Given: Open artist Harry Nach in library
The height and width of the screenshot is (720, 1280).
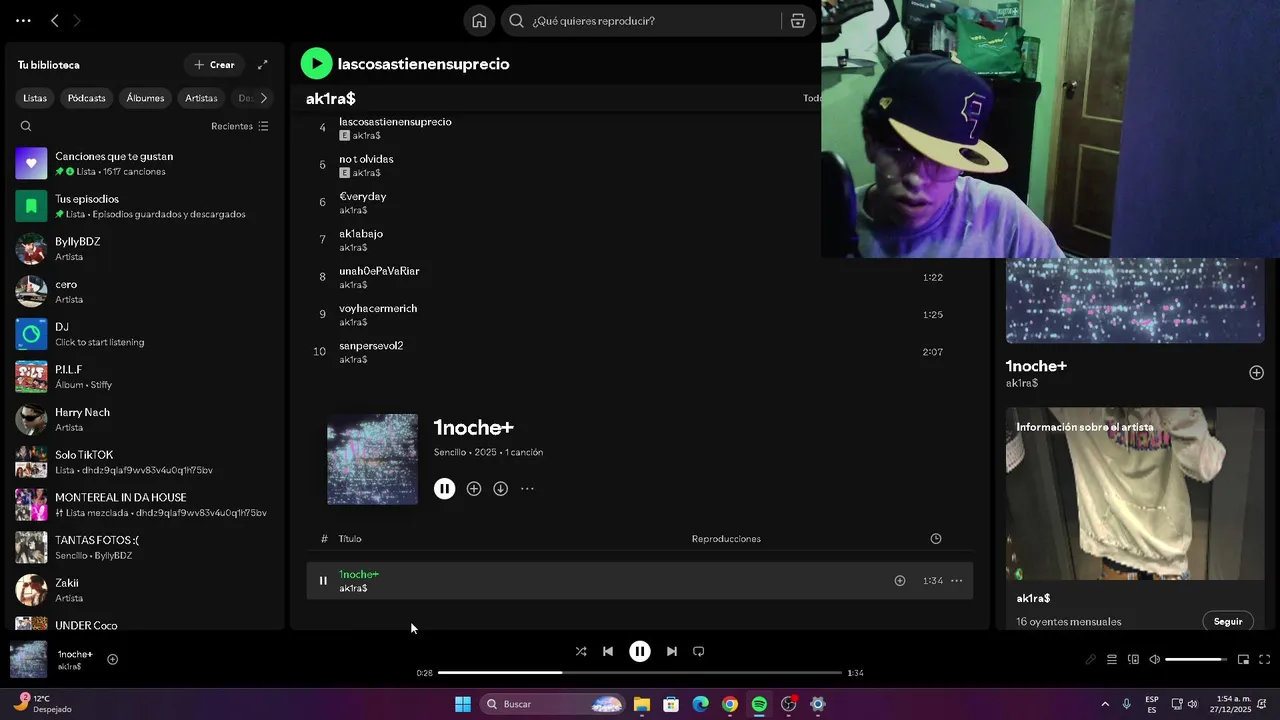Looking at the screenshot, I should pos(144,419).
